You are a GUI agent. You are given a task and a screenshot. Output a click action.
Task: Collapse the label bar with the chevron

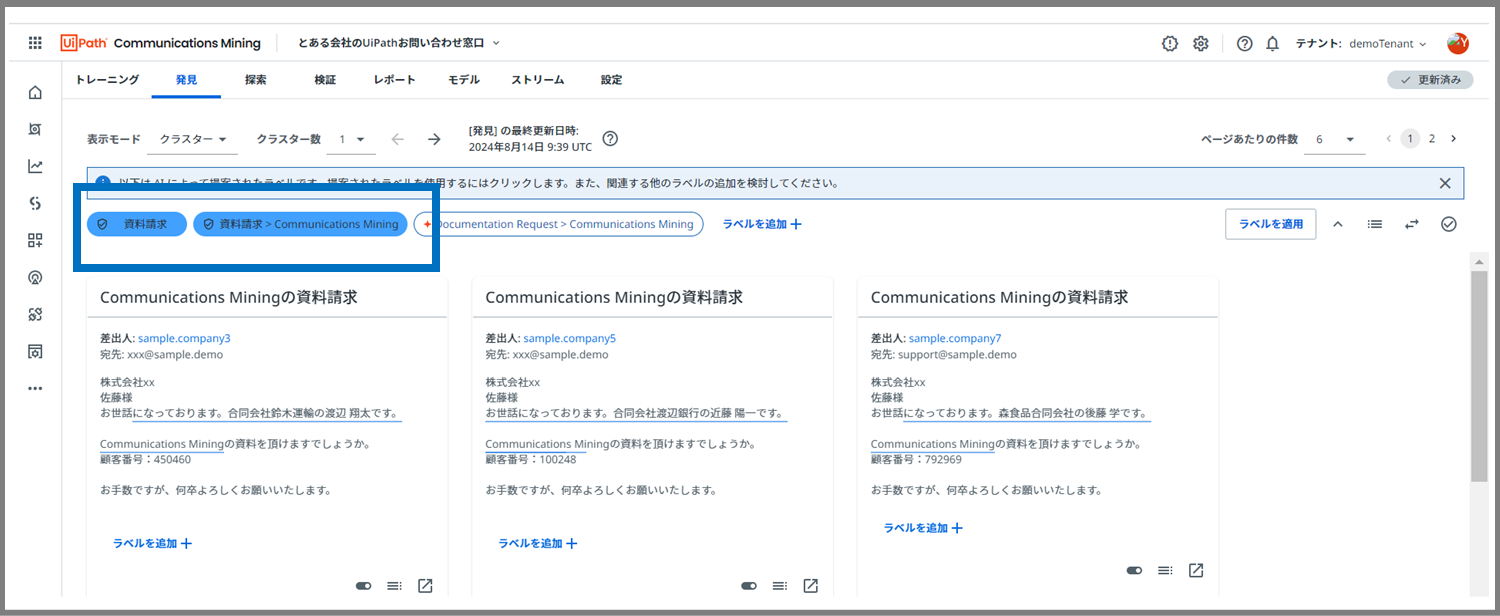pos(1338,224)
